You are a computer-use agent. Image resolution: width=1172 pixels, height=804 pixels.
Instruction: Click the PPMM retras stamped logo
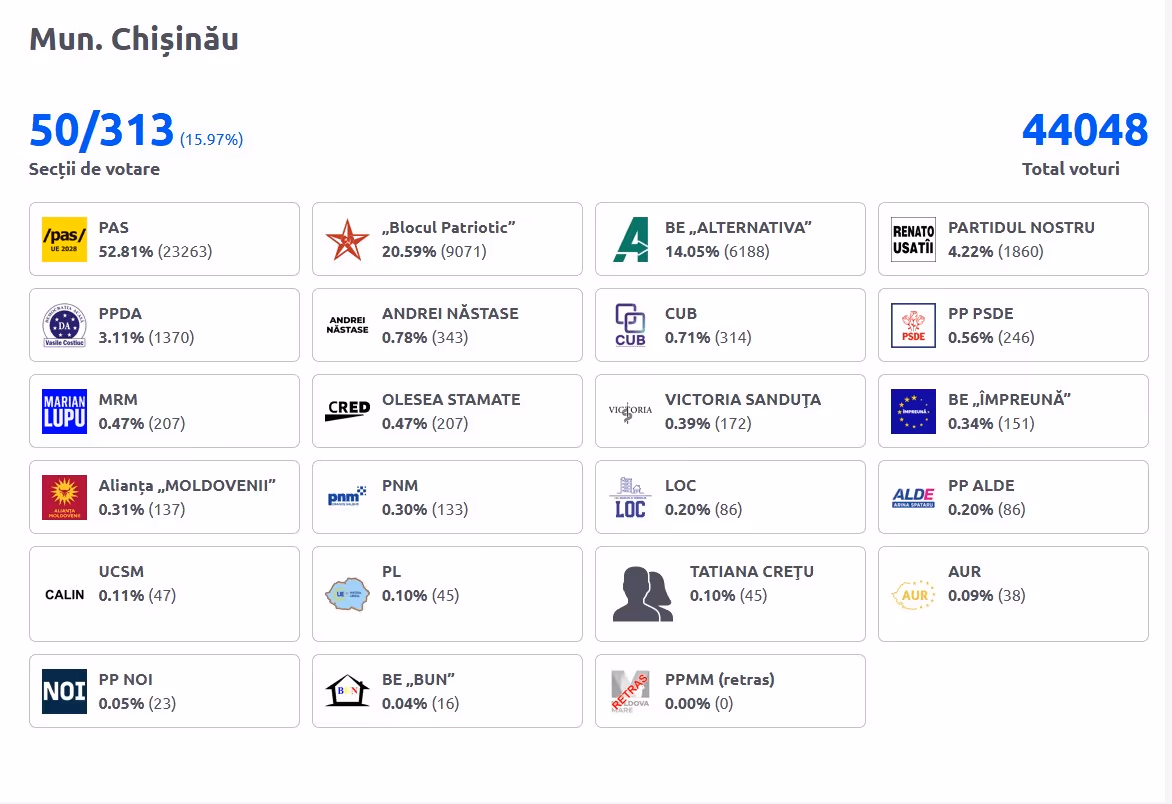click(630, 691)
